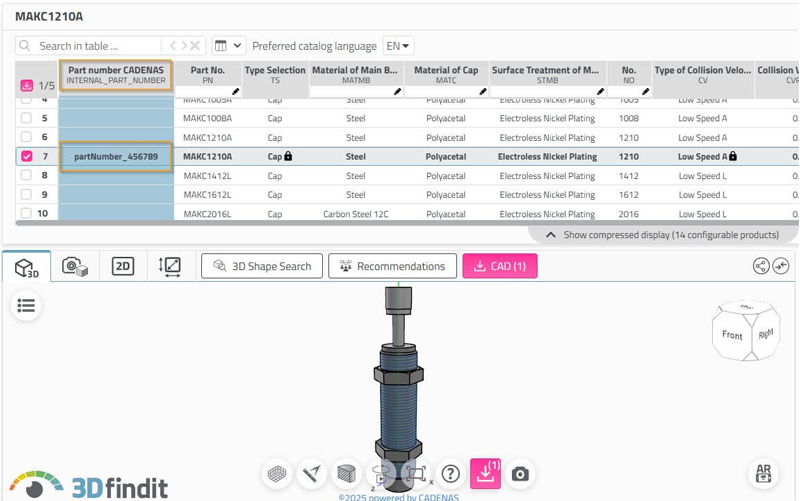Click the pink CAD (1) download button

(500, 266)
